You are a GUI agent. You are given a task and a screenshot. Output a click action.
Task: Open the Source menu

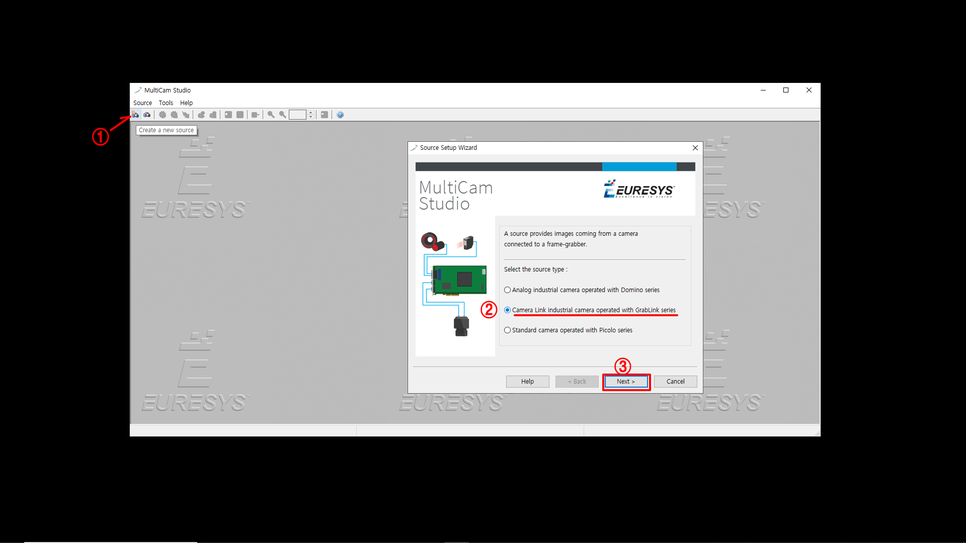click(143, 103)
